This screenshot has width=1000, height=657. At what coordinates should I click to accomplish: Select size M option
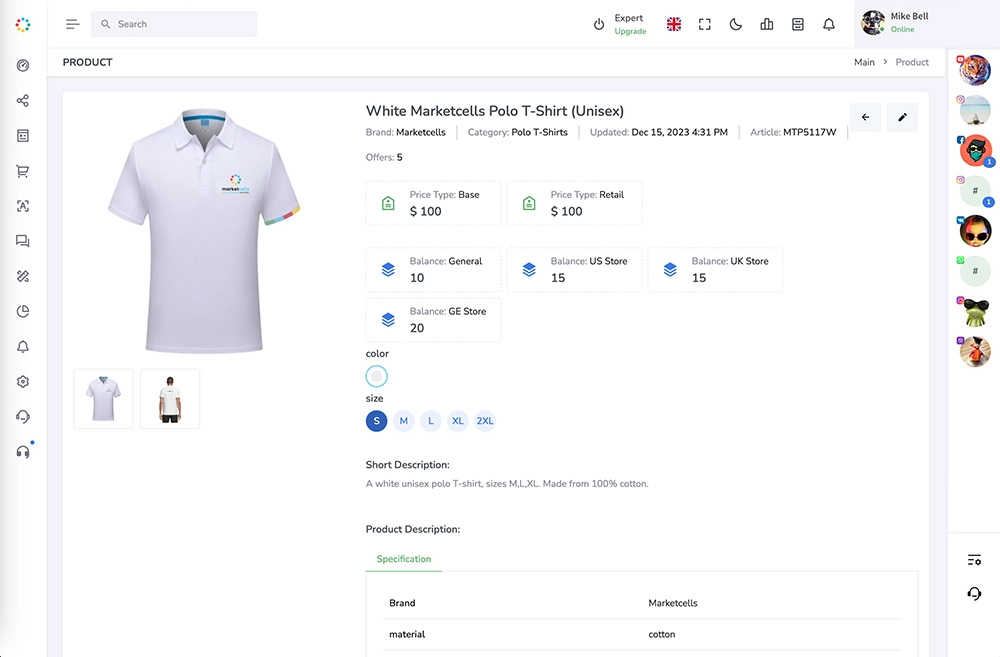[404, 421]
